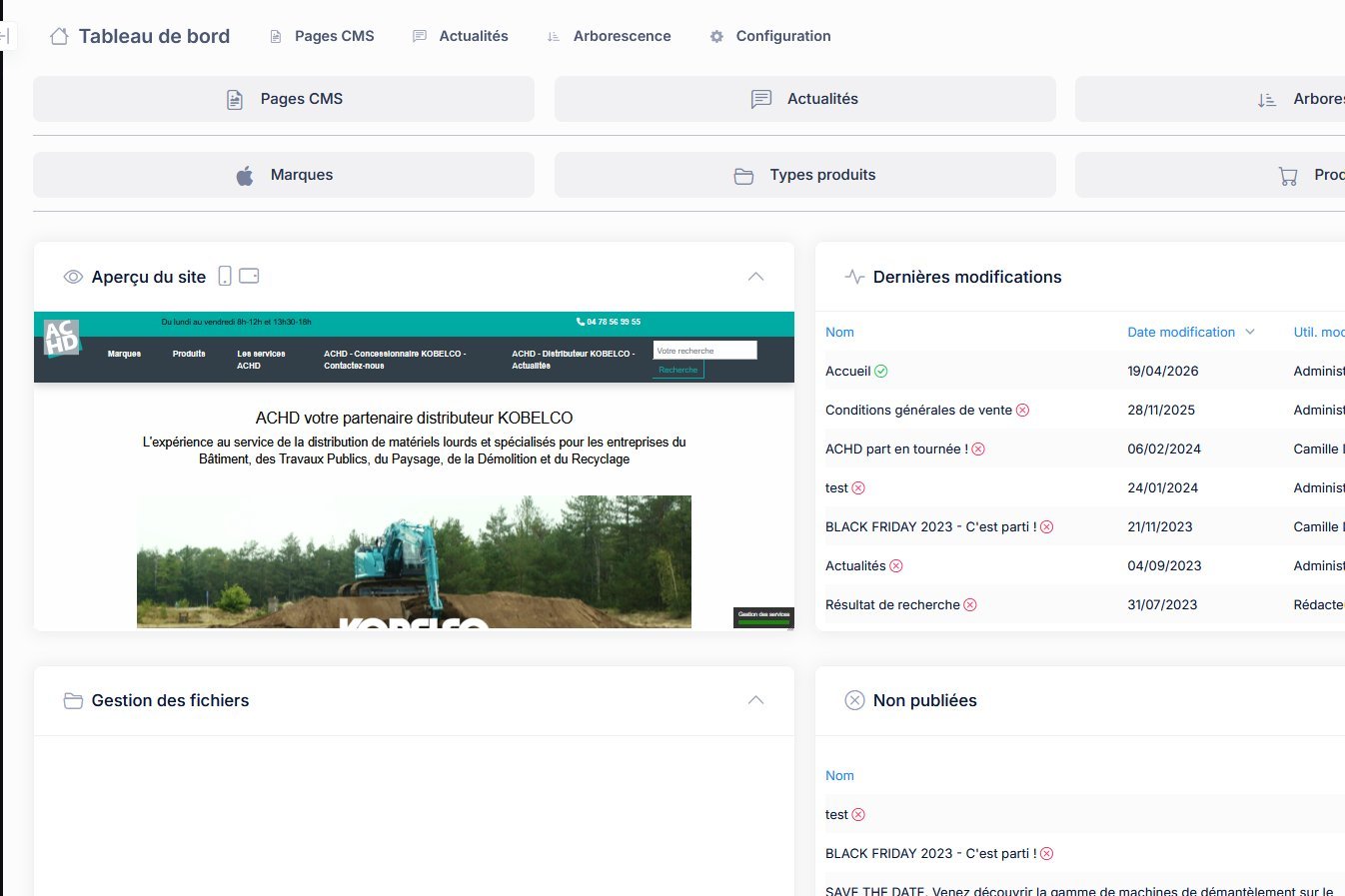
Task: Click the Util. column header
Action: 1319,332
